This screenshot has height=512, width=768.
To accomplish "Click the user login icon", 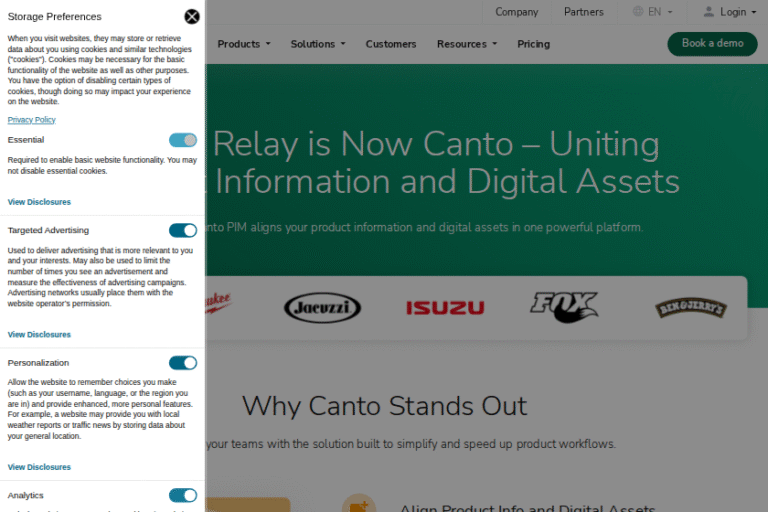I will pos(709,12).
